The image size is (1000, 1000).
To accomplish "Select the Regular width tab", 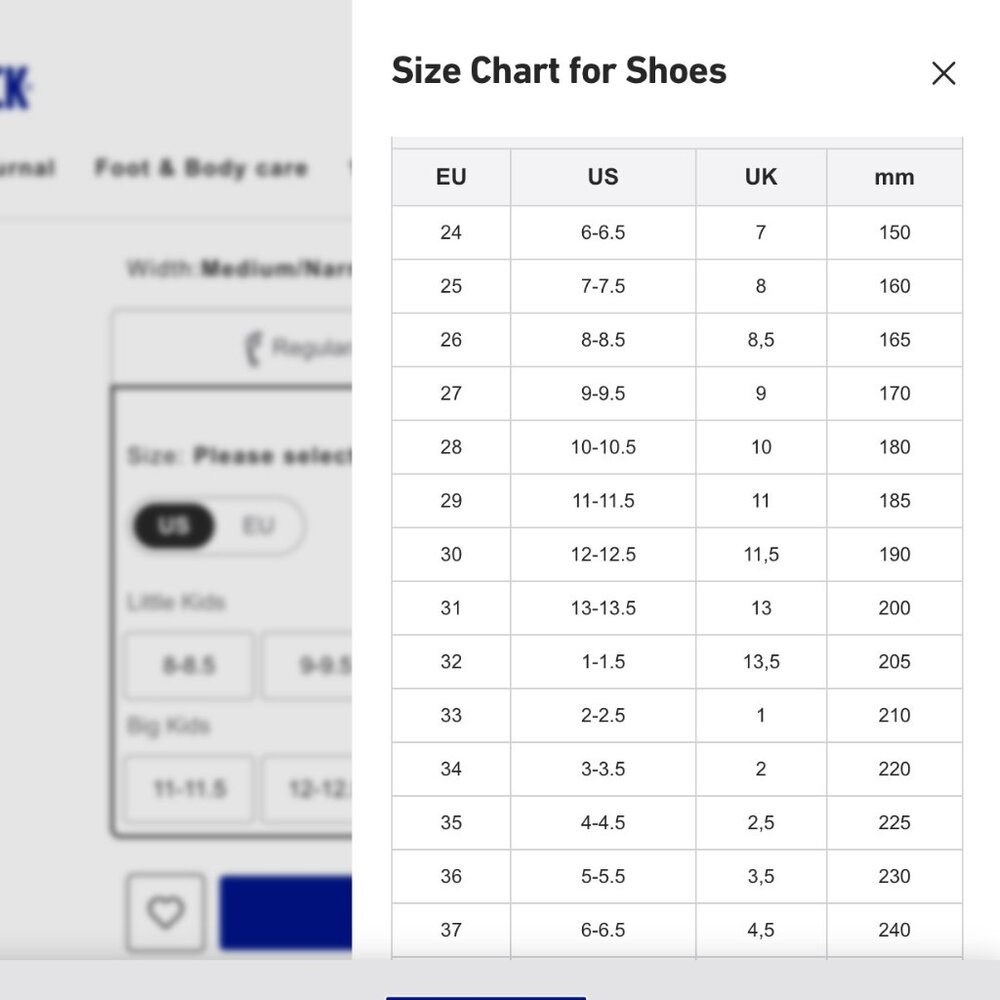I will 300,348.
